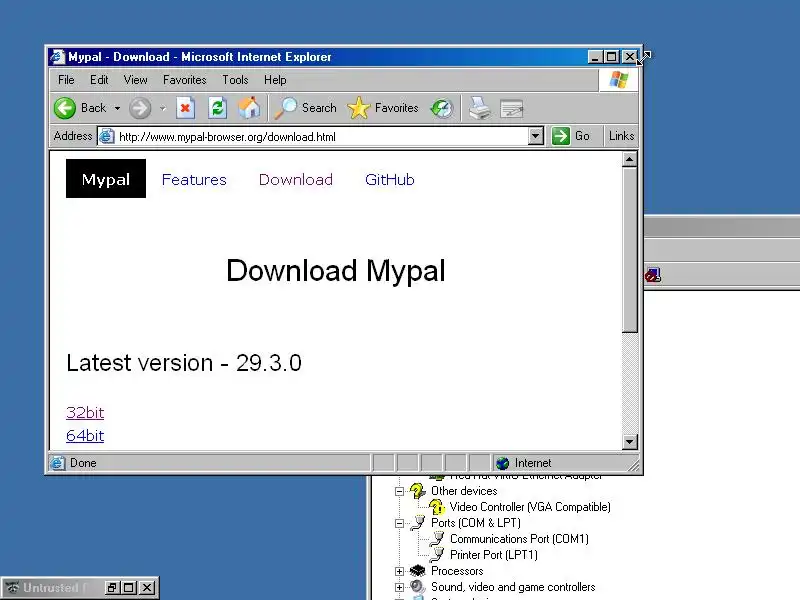Click the Sound, video and game controllers icon
Image resolution: width=800 pixels, height=600 pixels.
point(418,587)
